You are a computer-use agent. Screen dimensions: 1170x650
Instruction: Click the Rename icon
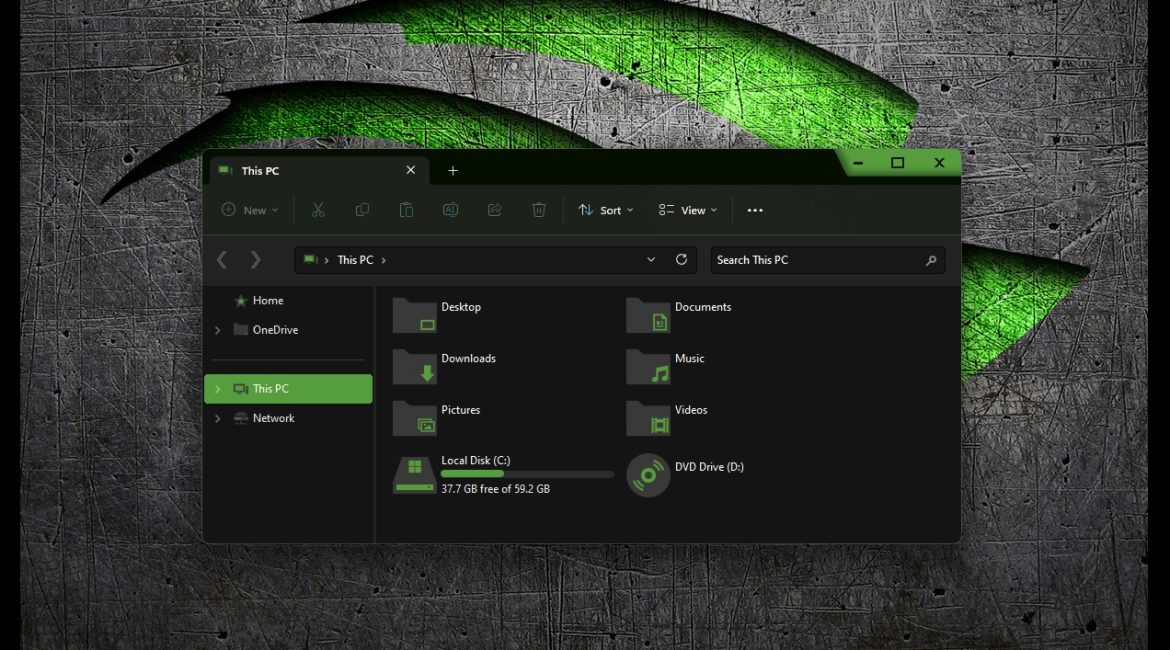click(450, 210)
